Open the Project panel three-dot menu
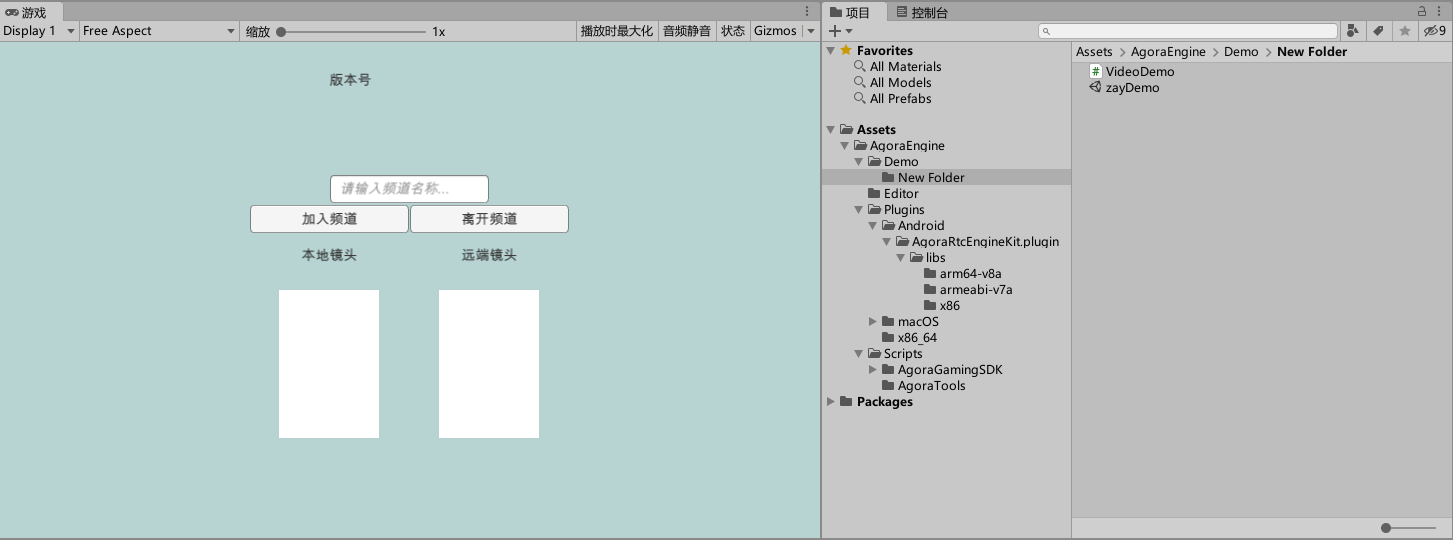This screenshot has height=540, width=1453. click(1441, 11)
